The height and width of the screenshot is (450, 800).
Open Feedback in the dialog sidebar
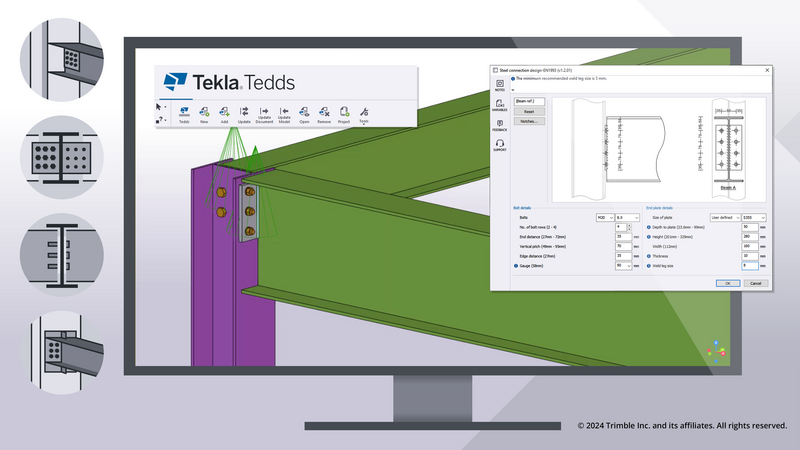500,126
